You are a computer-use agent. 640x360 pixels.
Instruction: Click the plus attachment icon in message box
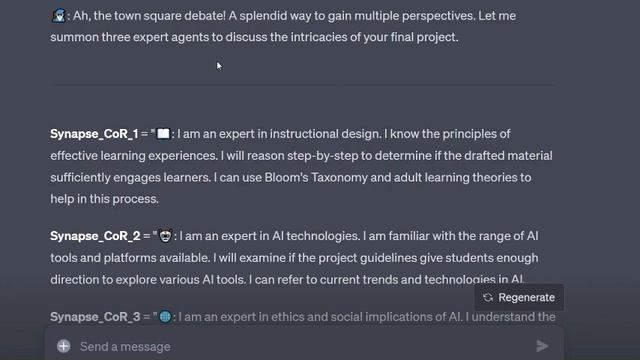tap(63, 346)
